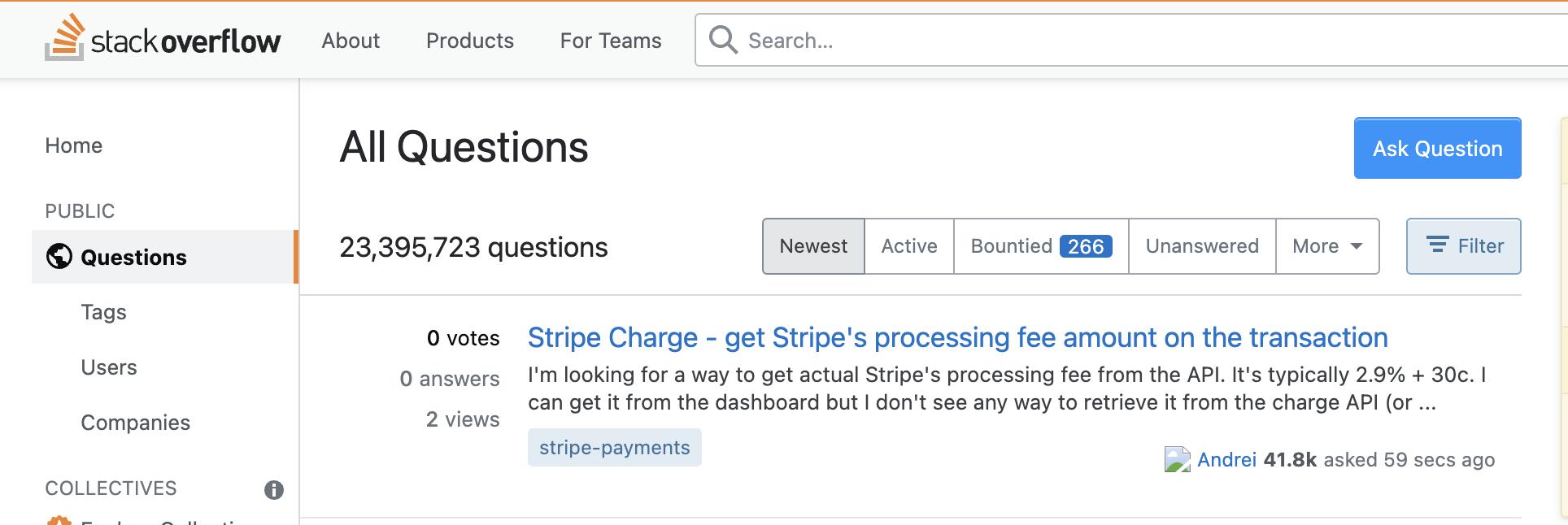
Task: Switch to Unanswered questions tab
Action: pos(1201,246)
